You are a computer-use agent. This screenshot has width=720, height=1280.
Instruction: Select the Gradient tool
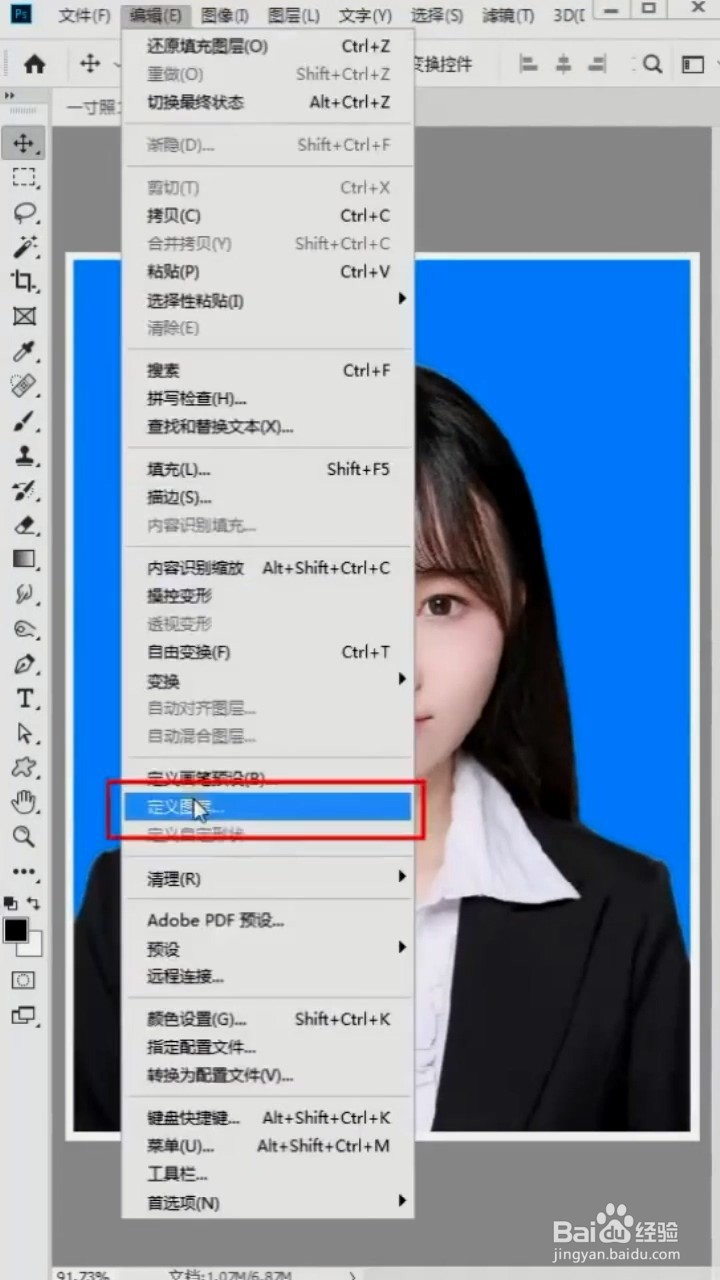pos(24,559)
